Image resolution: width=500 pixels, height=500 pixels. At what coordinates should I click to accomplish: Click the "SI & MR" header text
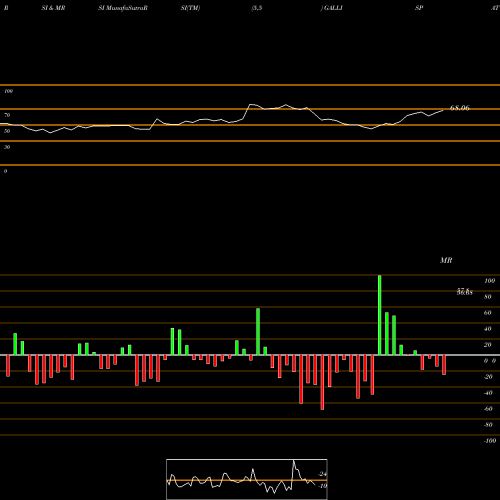click(x=53, y=8)
